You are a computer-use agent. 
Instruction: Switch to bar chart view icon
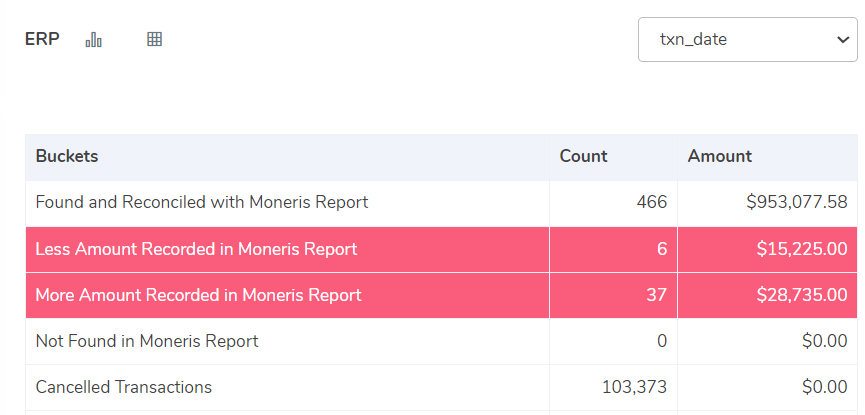point(93,39)
